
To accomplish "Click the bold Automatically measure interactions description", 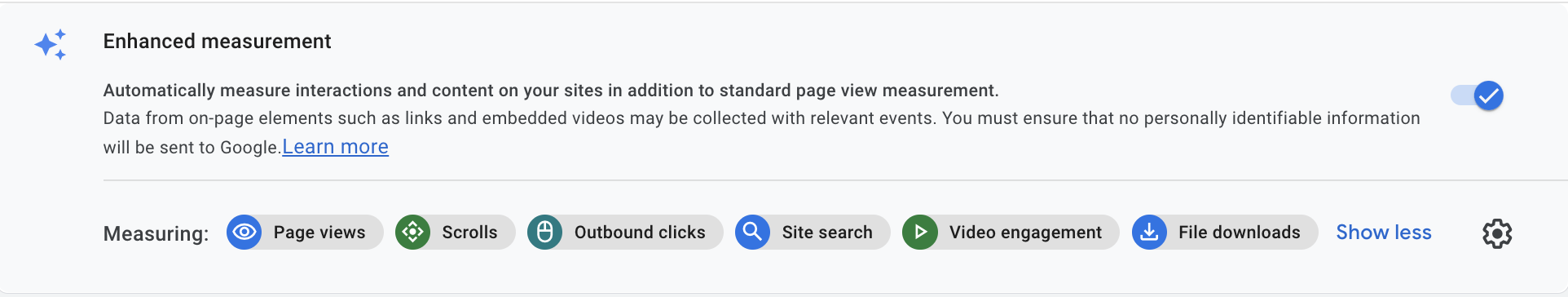I will click(551, 91).
